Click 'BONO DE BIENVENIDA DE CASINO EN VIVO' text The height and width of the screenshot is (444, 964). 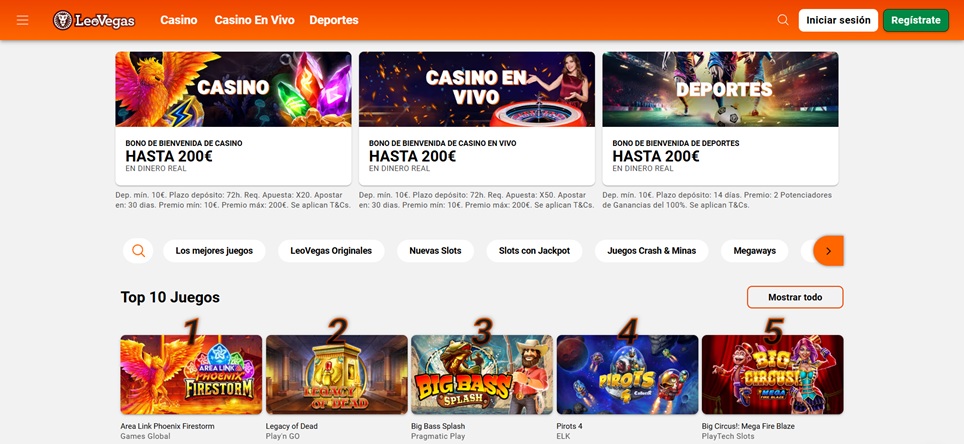click(x=443, y=143)
